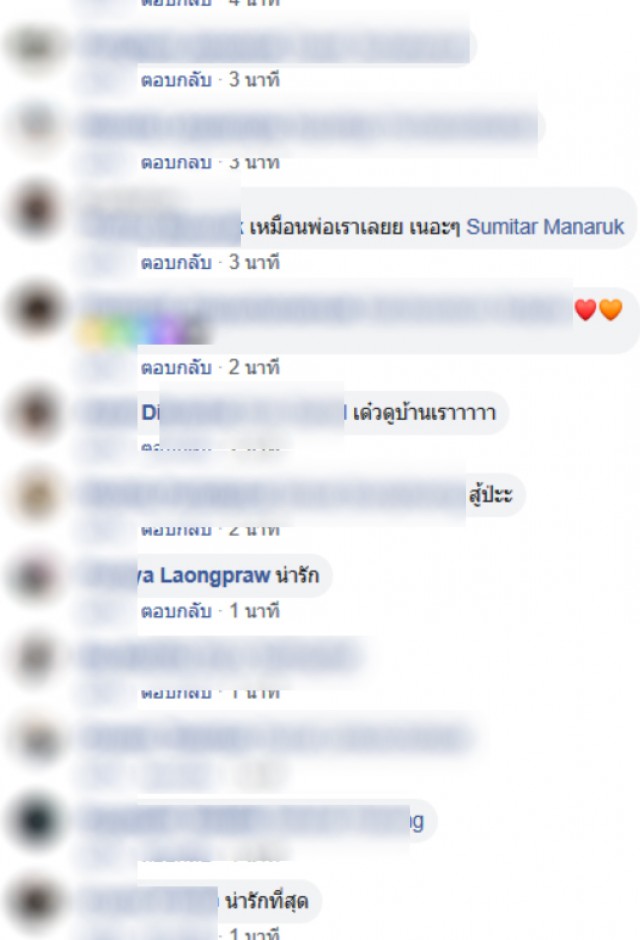
Task: Open avatar beside the เด๋วดูบ้านเราาาา comment
Action: [35, 413]
